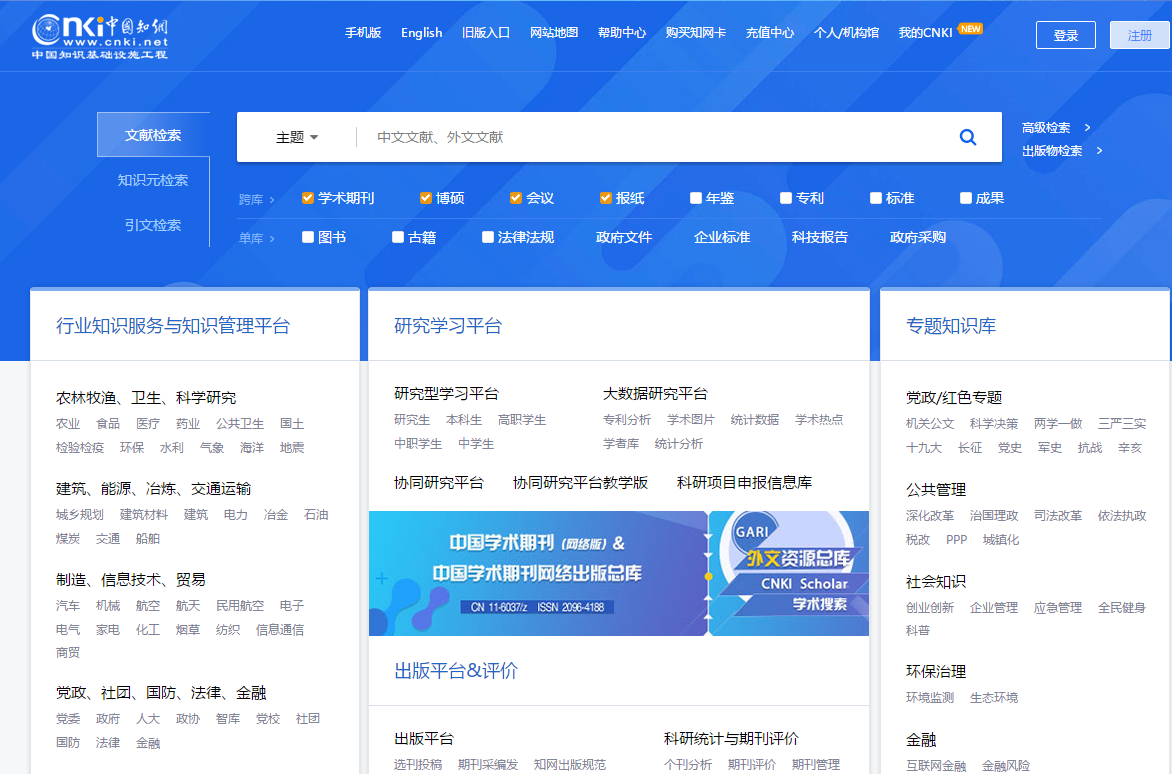Click 智库 link

coord(228,719)
